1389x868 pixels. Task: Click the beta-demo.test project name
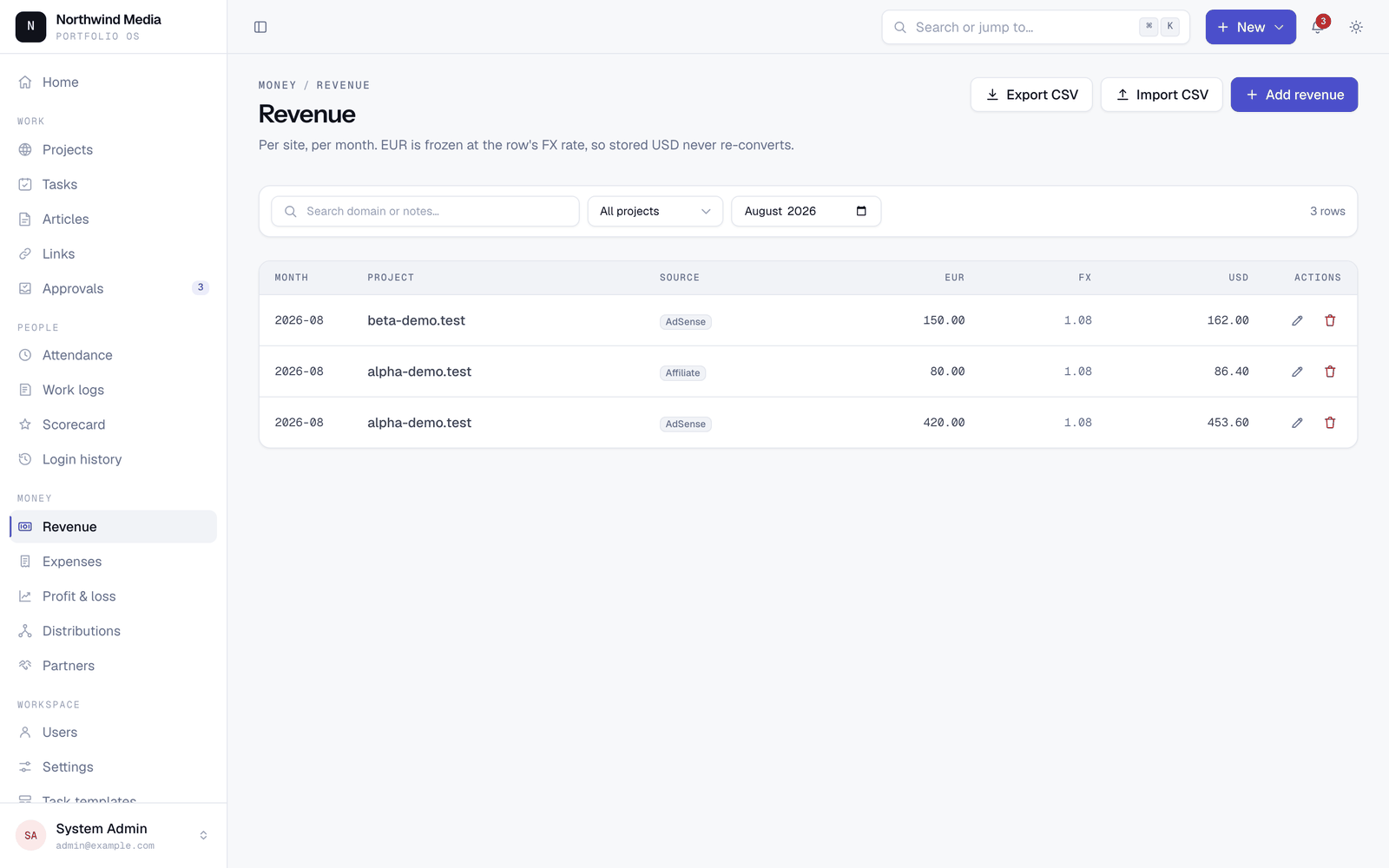(x=416, y=320)
